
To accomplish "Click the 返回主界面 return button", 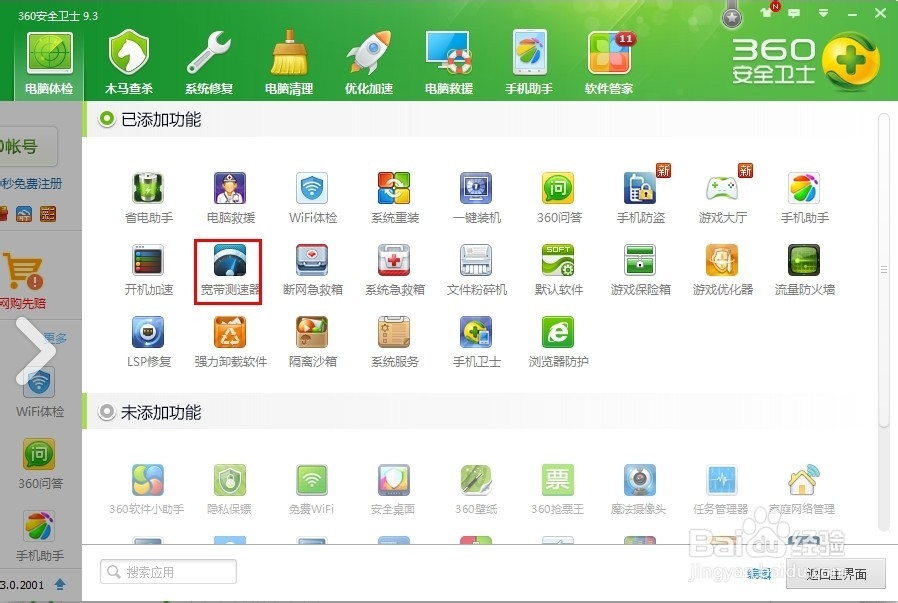I will coord(836,573).
